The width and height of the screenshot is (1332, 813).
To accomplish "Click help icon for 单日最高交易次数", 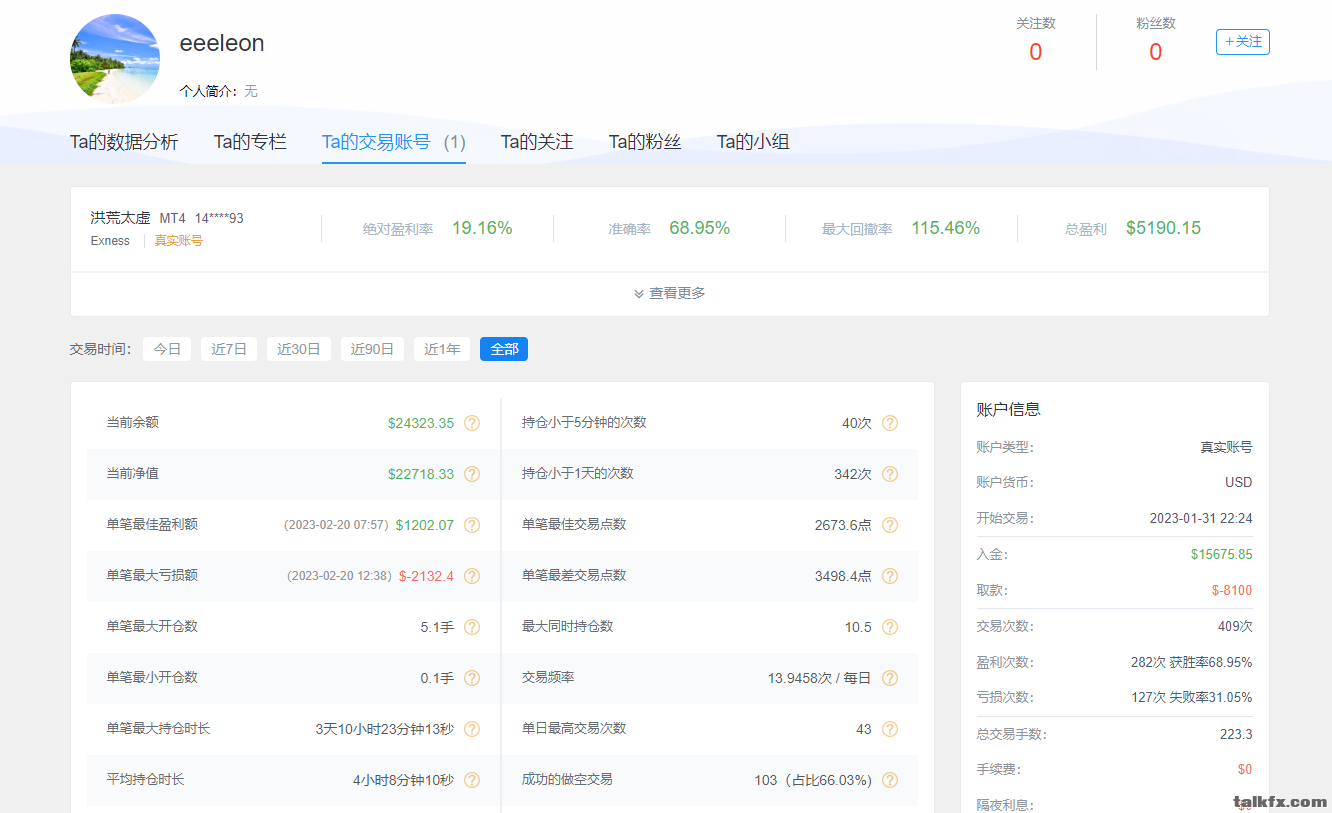I will tap(890, 729).
